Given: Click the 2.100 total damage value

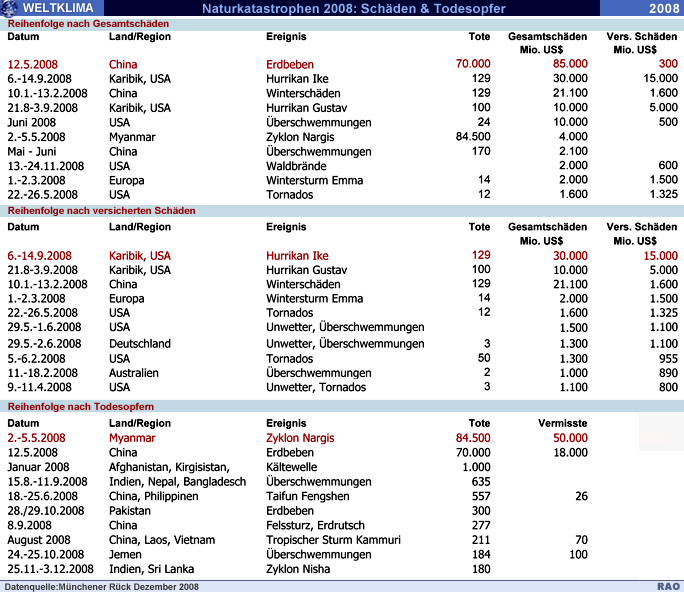Looking at the screenshot, I should 573,151.
